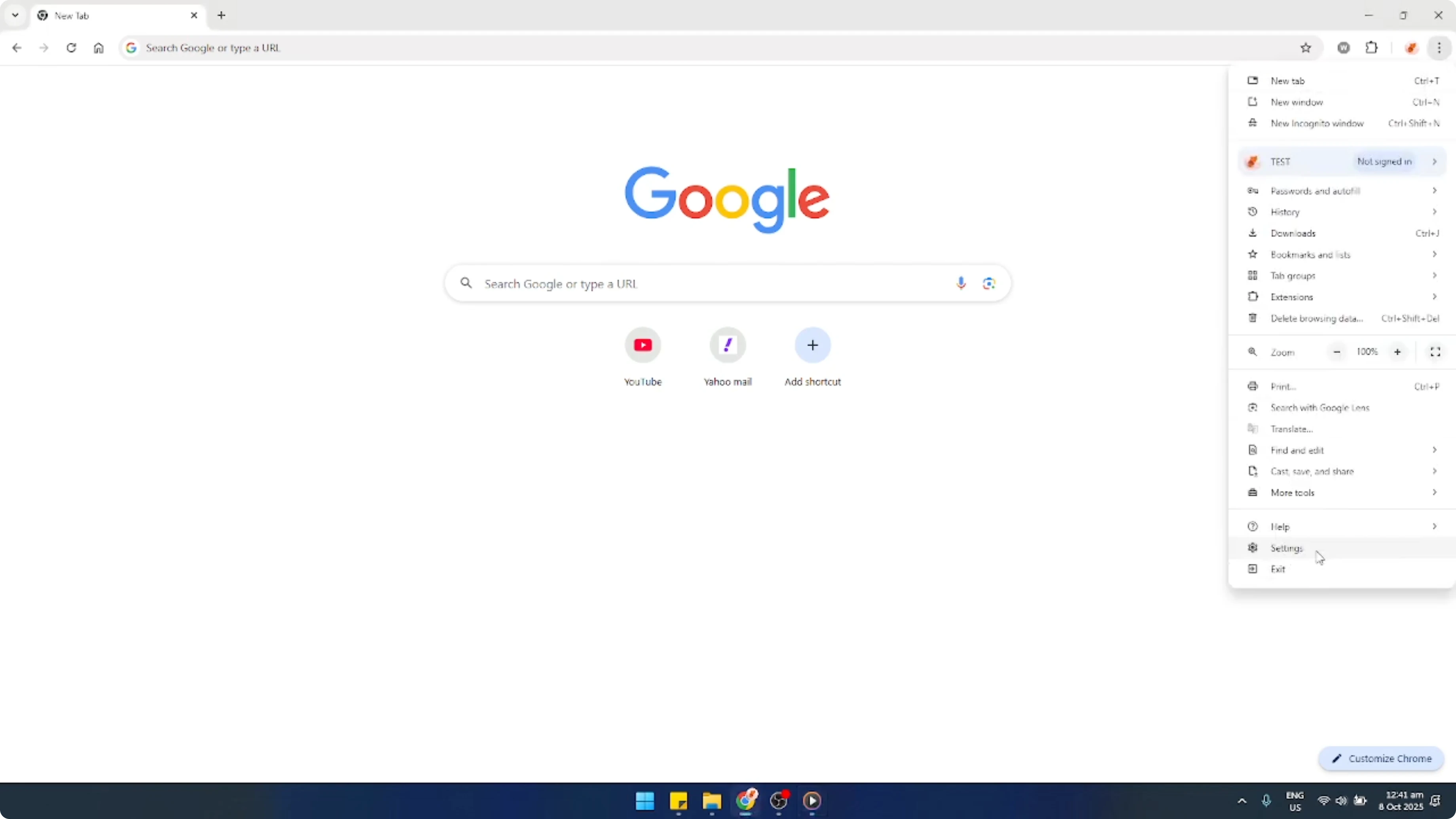
Task: Bookmark this page via the star icon
Action: coord(1306,47)
